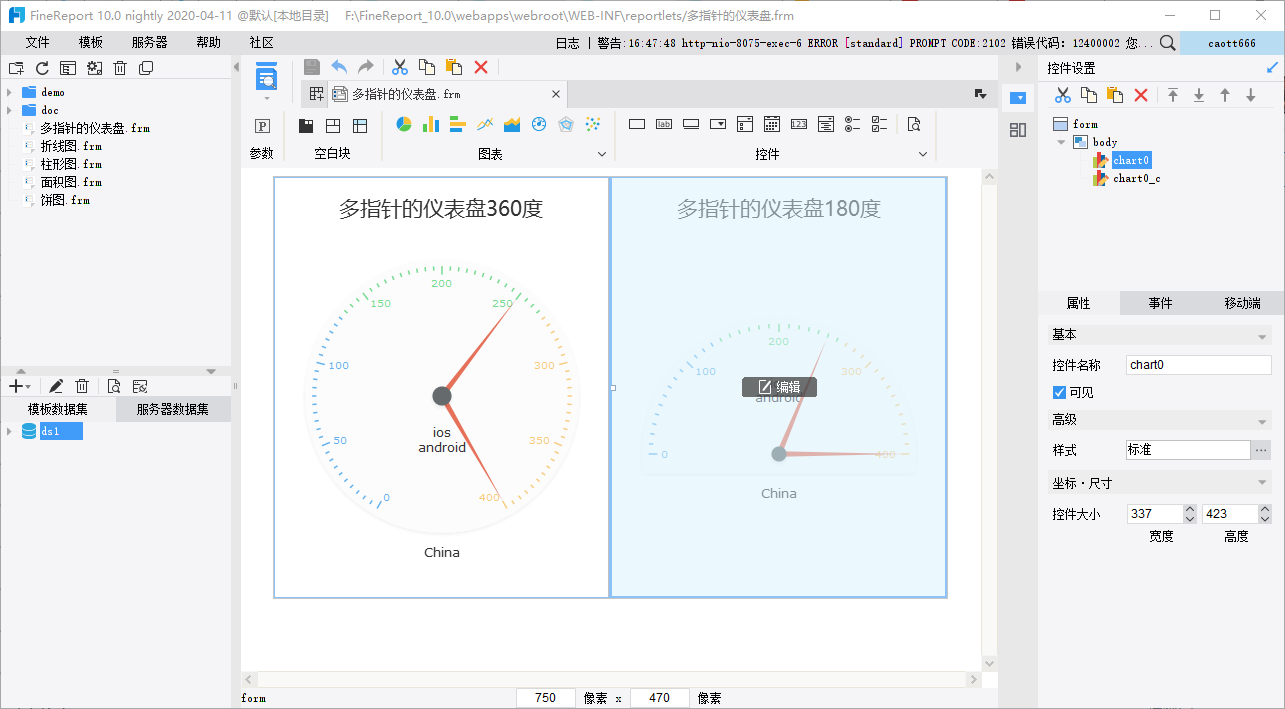Expand the demo folder
1285x709 pixels.
9,92
